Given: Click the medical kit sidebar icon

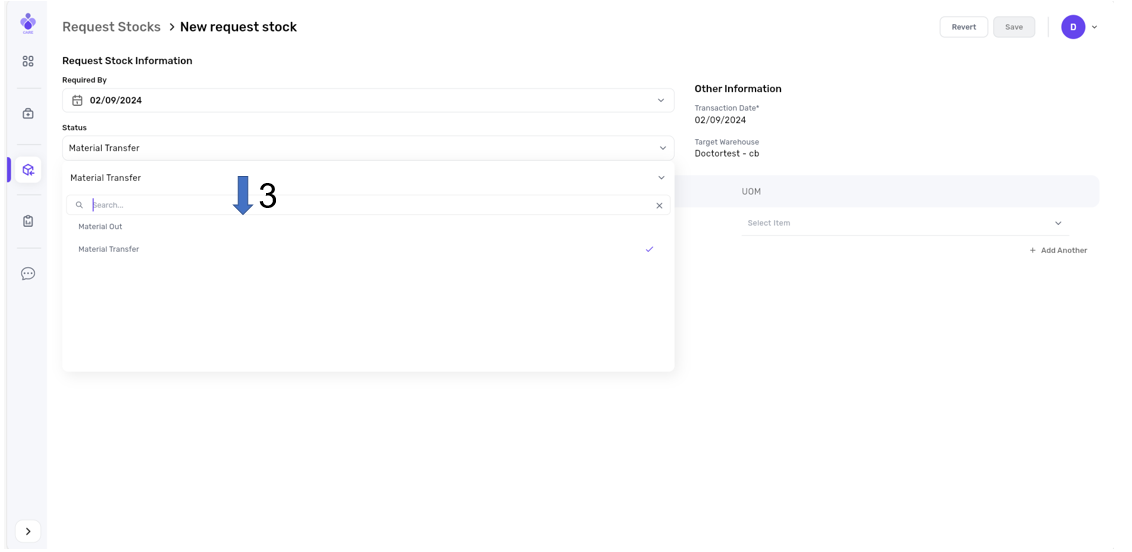Looking at the screenshot, I should [x=28, y=114].
